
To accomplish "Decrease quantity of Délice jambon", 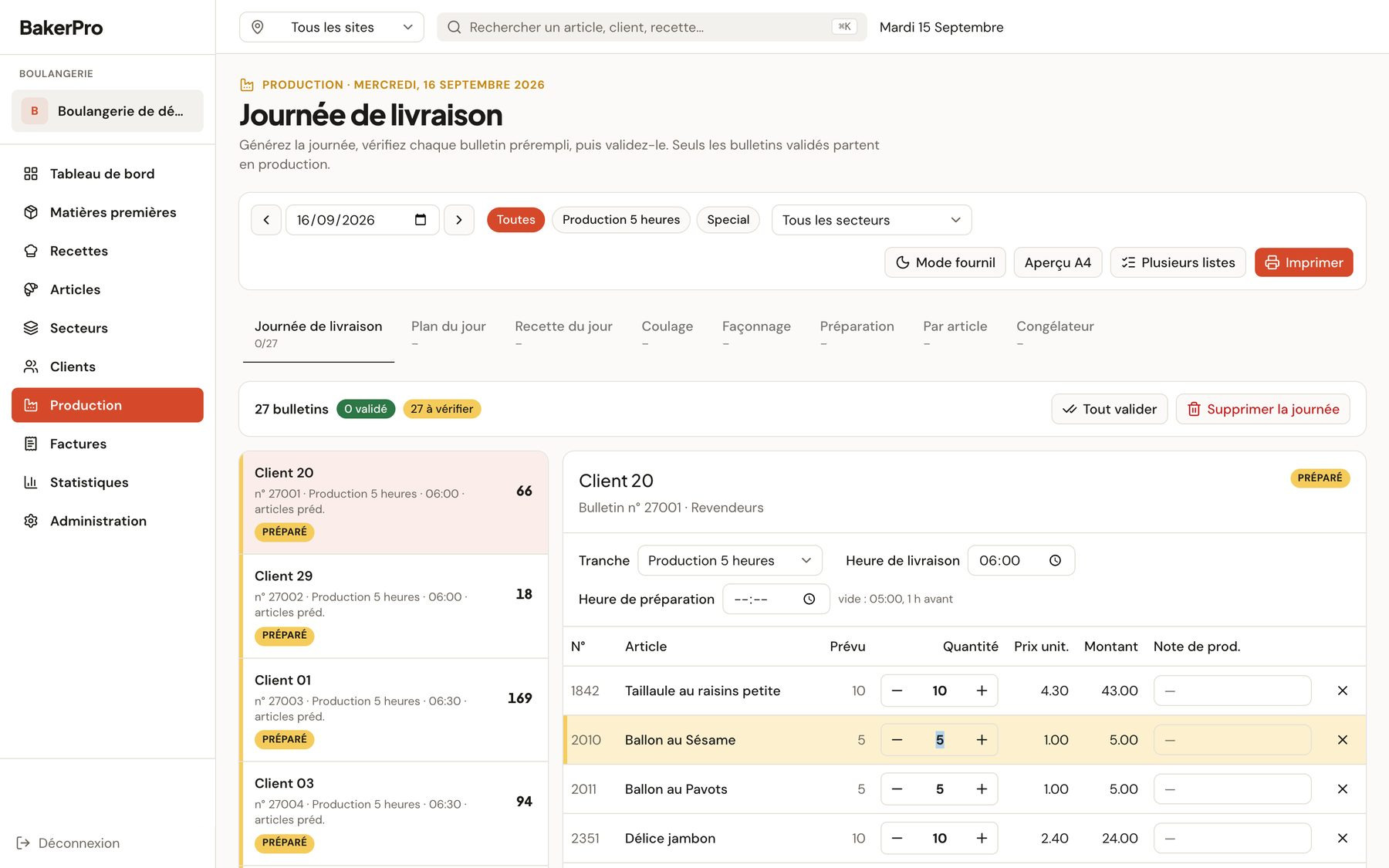I will click(x=897, y=839).
